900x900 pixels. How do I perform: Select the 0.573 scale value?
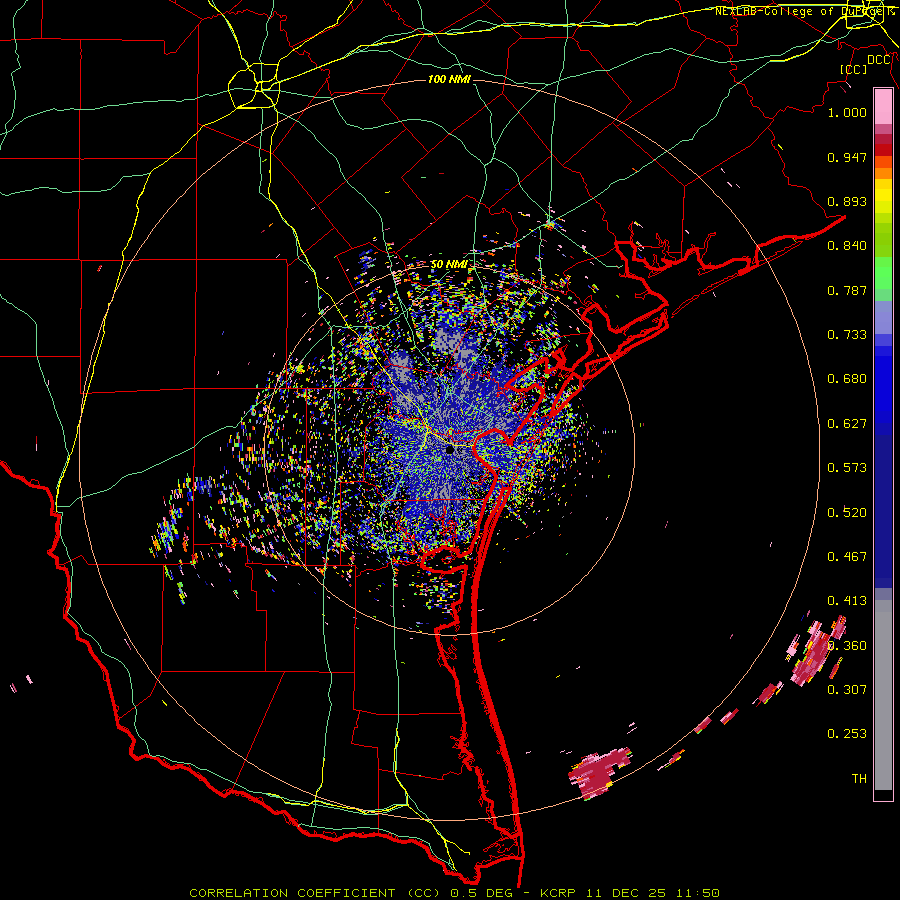click(847, 468)
